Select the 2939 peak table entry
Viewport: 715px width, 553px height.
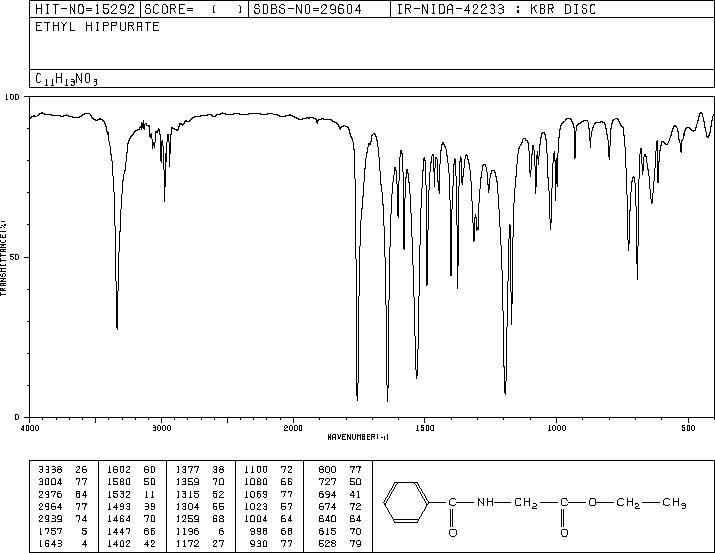(x=62, y=519)
